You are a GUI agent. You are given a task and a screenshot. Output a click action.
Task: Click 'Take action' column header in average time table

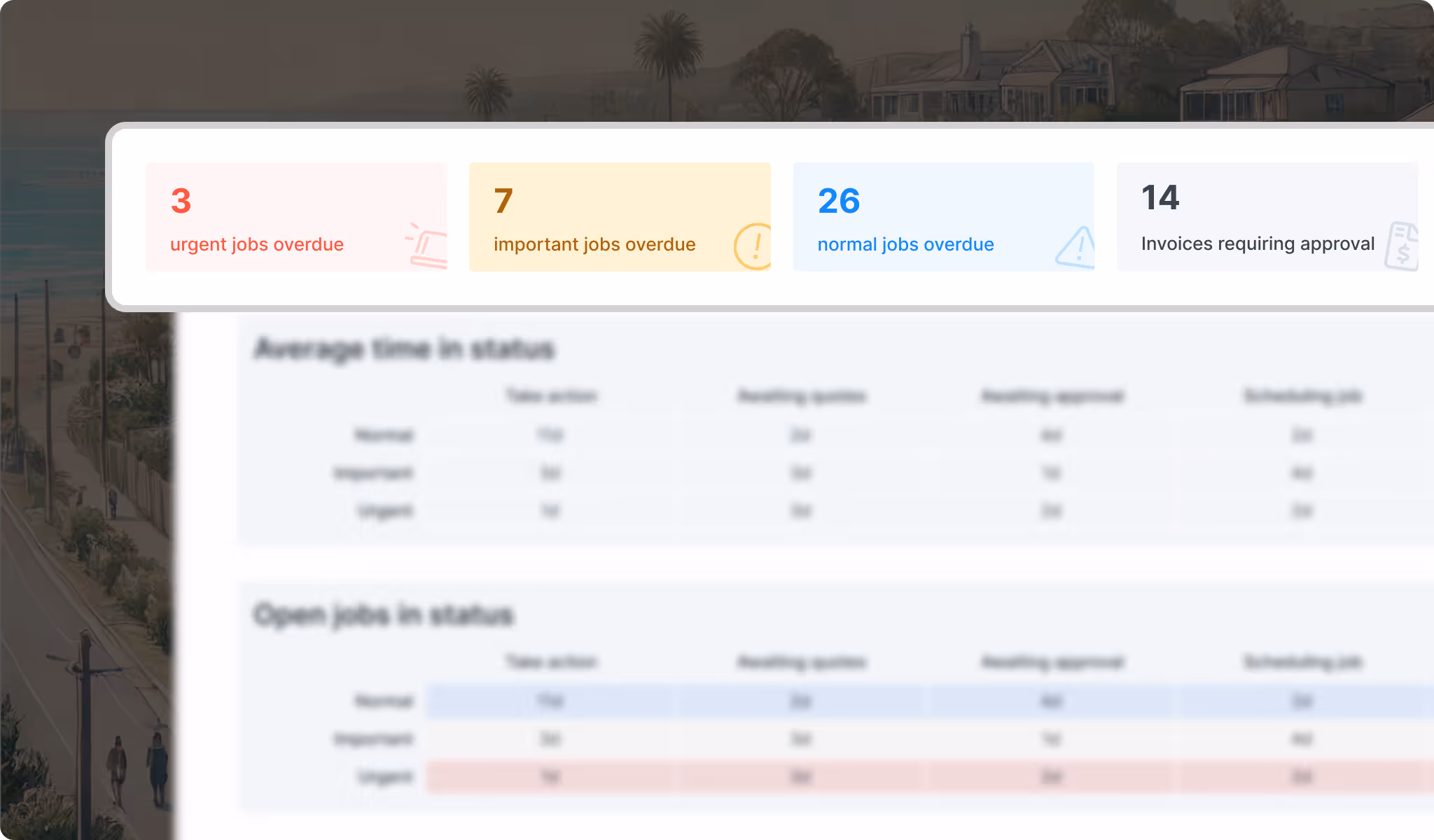(x=551, y=396)
